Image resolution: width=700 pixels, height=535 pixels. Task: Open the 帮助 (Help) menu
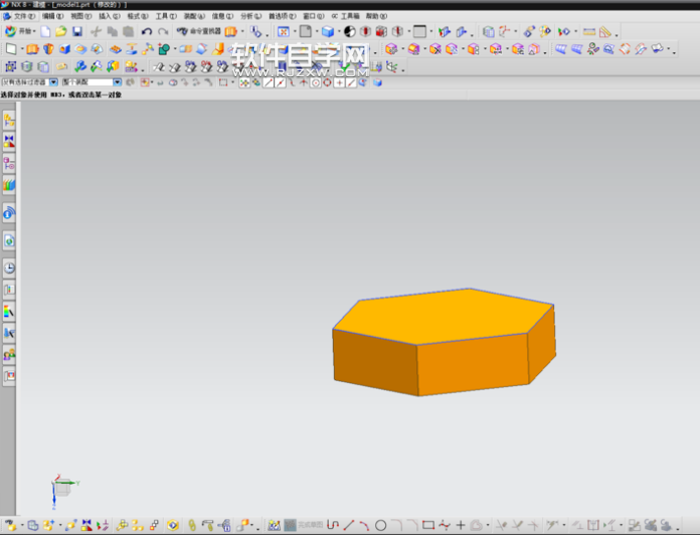click(x=374, y=17)
